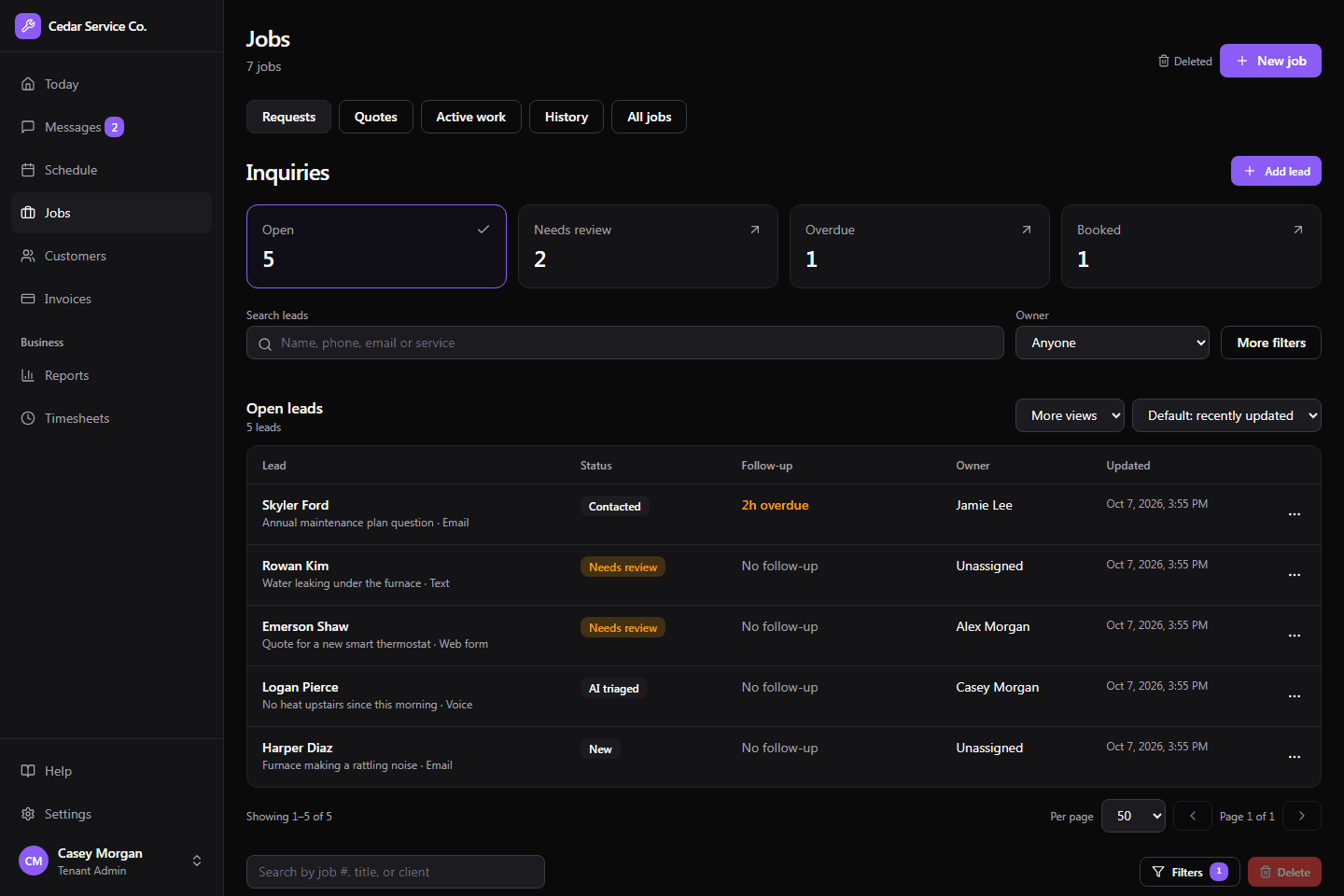Open the sort dropdown Default: recently updated

[1226, 415]
